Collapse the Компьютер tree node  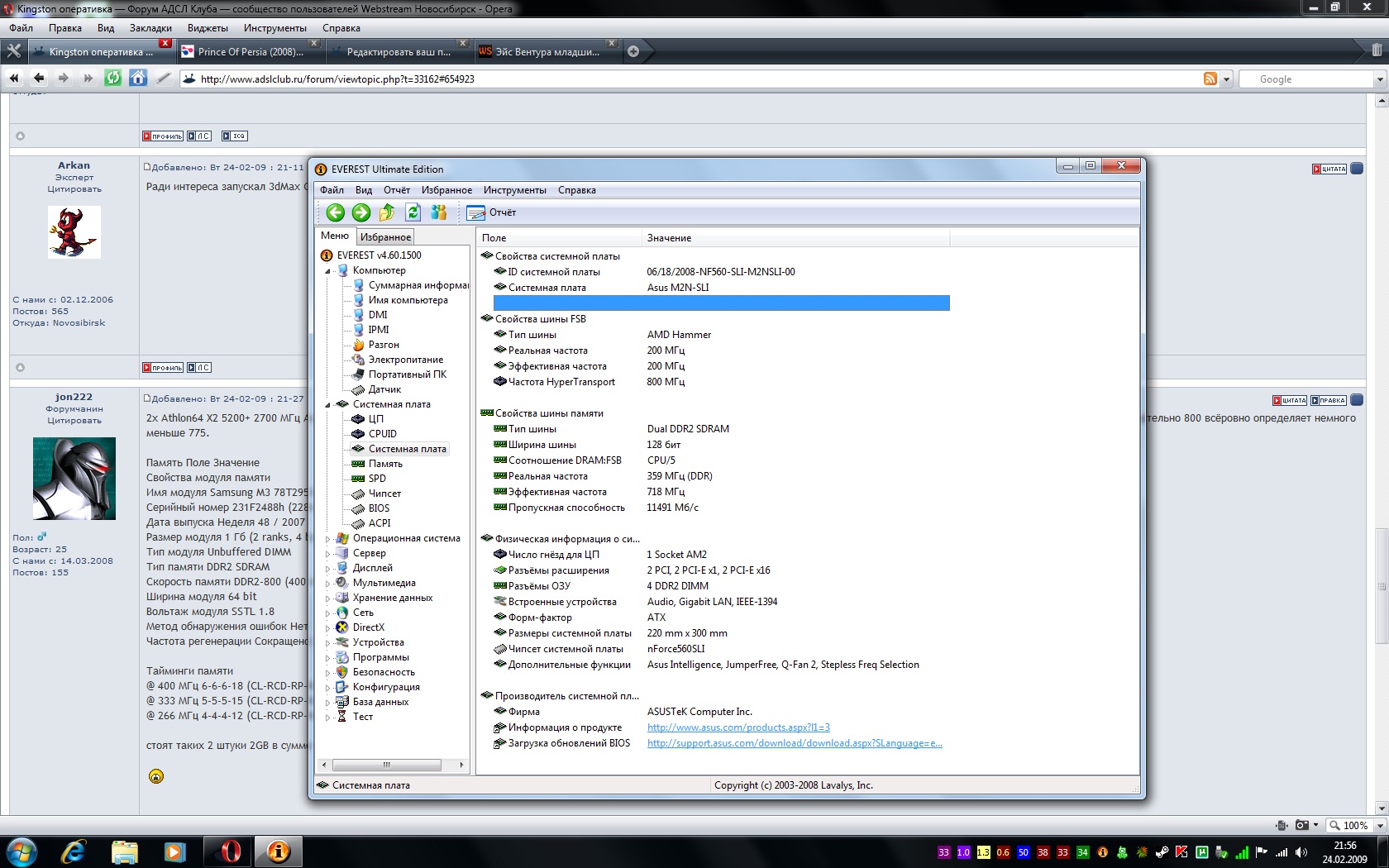(327, 271)
